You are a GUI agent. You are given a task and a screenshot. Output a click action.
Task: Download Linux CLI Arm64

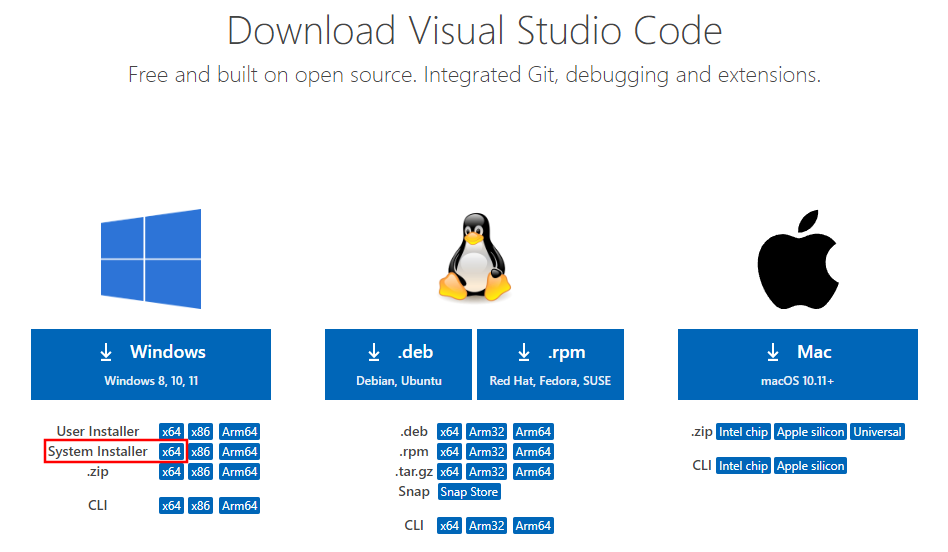pyautogui.click(x=533, y=525)
